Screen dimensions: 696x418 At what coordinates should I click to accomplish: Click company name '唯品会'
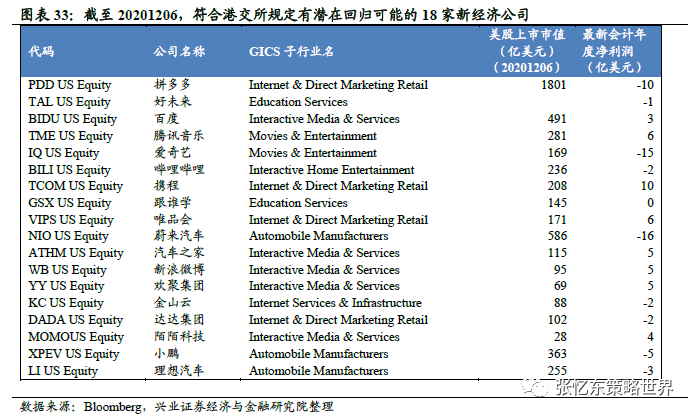[173, 219]
